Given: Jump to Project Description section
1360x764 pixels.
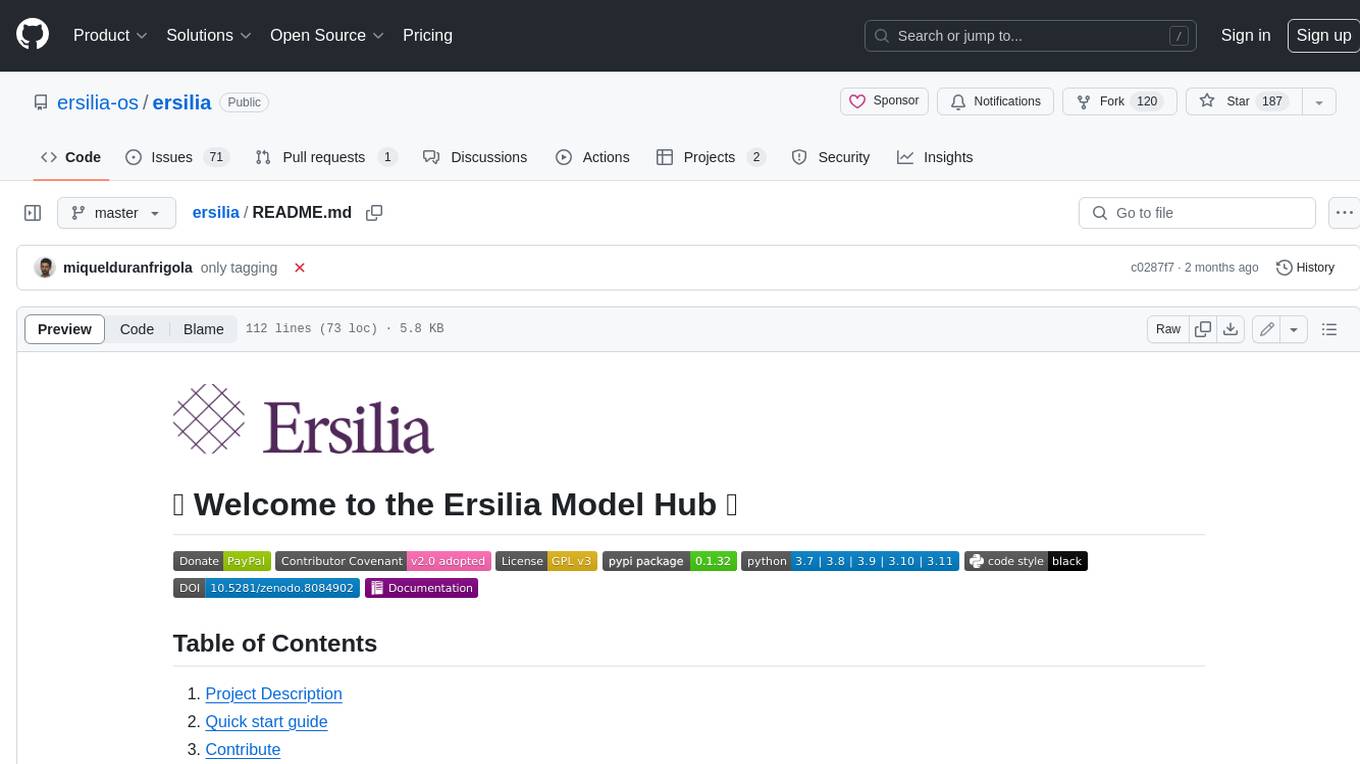Looking at the screenshot, I should tap(274, 694).
